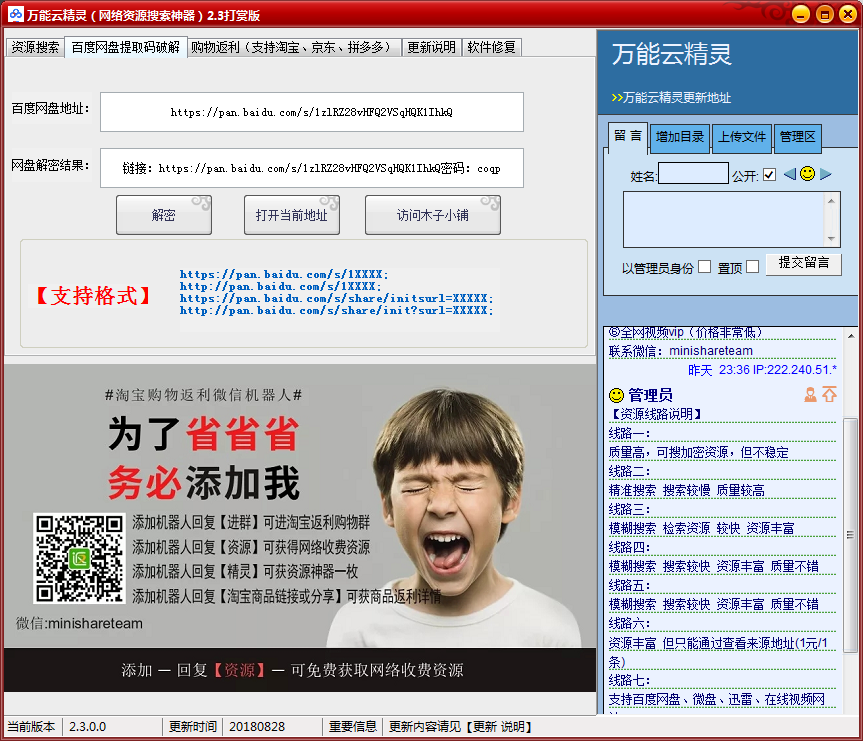This screenshot has height=741, width=863.
Task: Click 访问木子小铺 button
Action: tap(433, 215)
